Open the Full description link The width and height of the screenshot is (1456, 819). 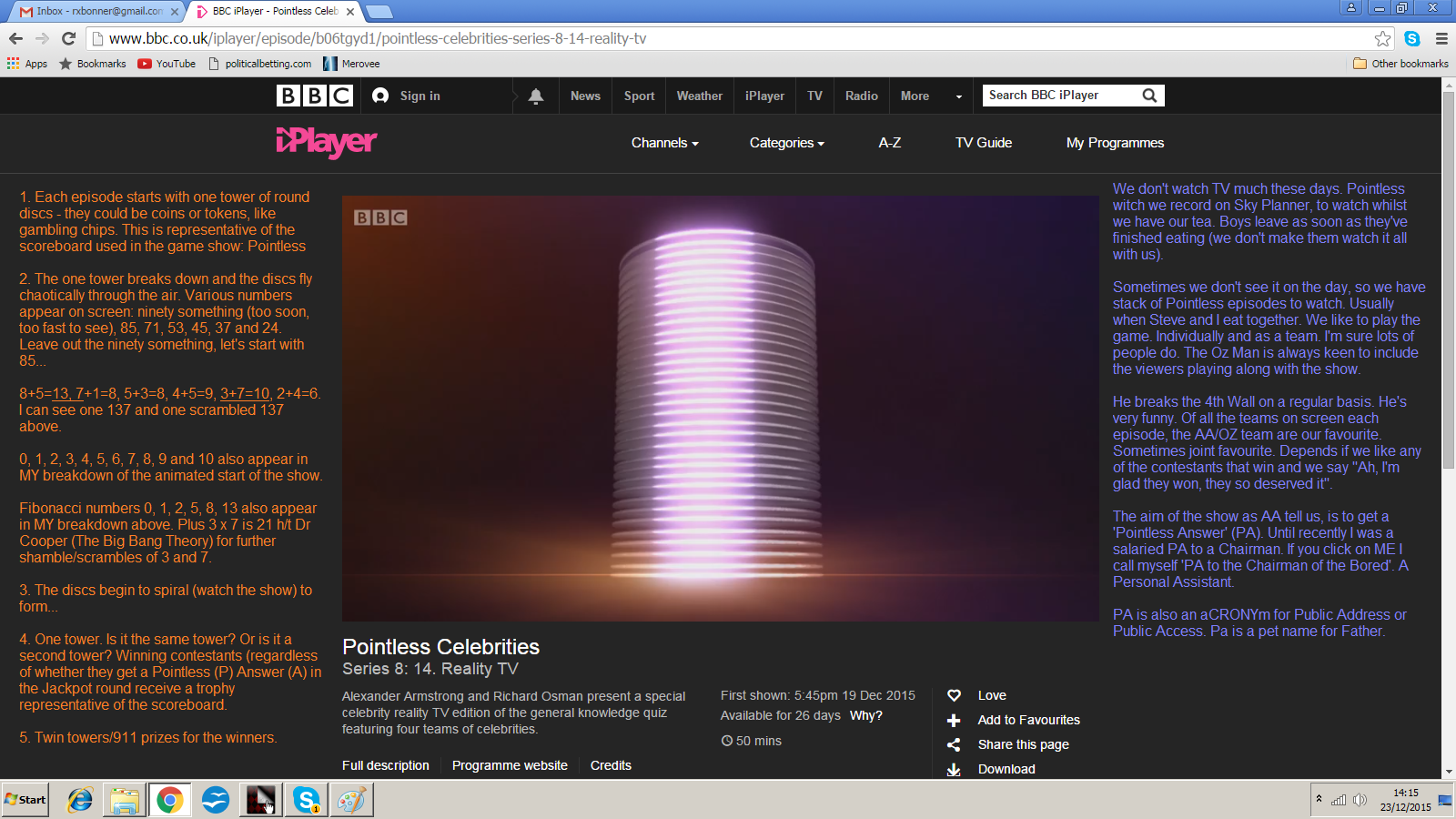(385, 765)
